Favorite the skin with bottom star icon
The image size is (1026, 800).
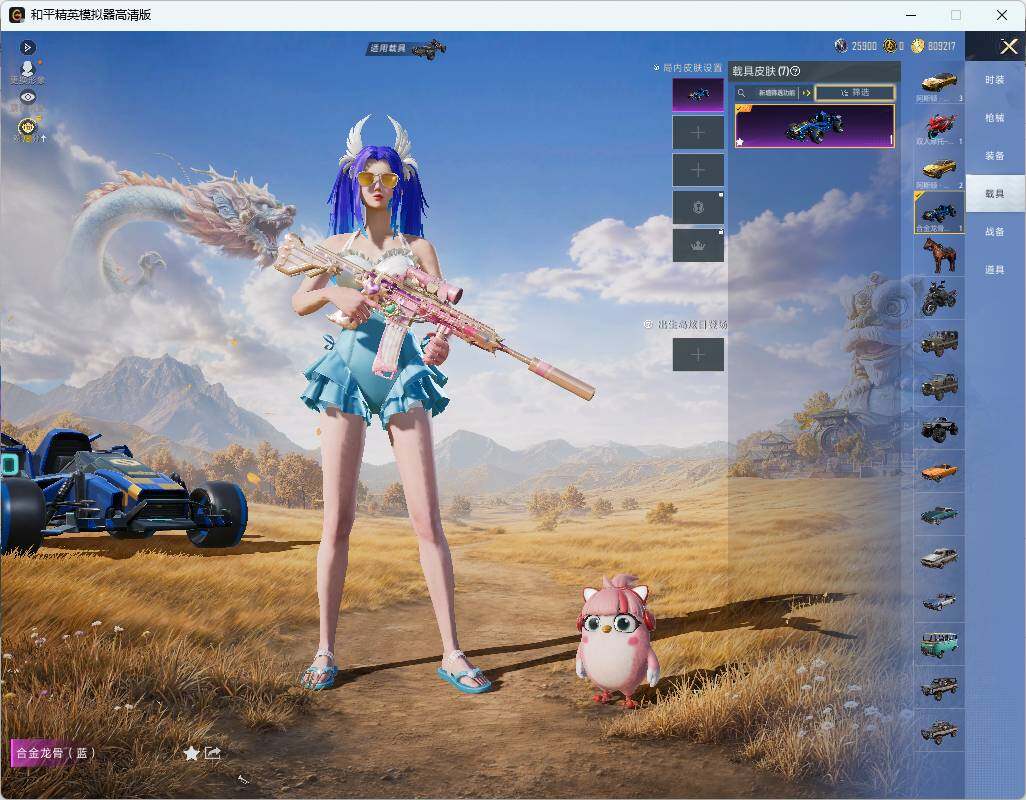click(191, 754)
